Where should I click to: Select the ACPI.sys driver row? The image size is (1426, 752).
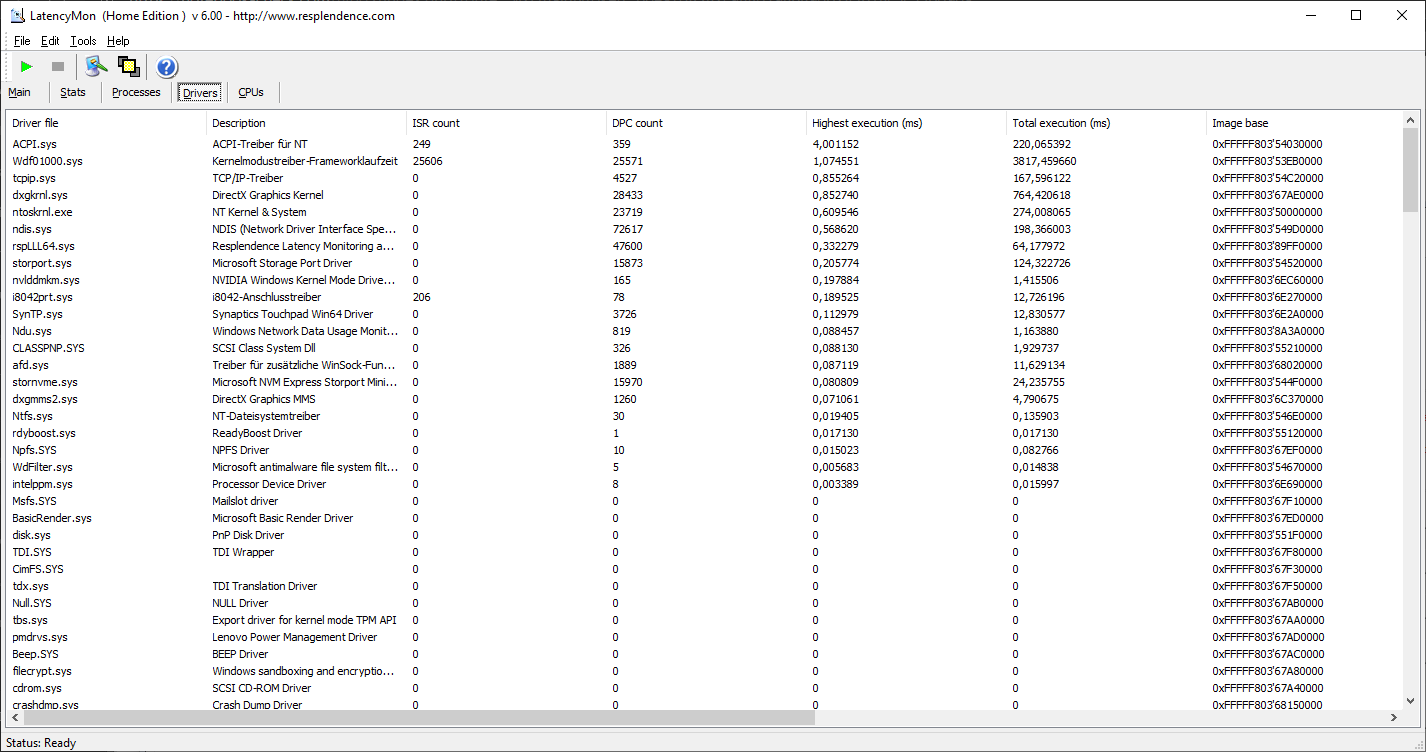tap(705, 144)
